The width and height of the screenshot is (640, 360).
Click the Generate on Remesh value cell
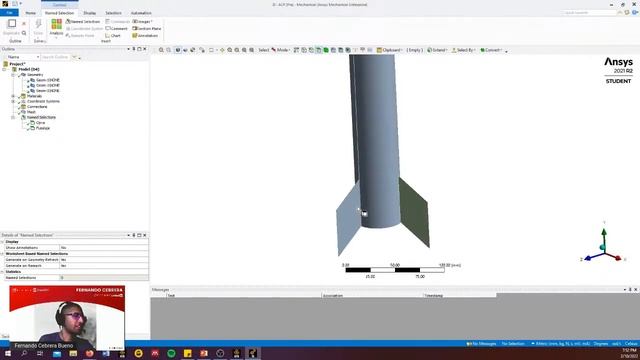click(x=104, y=265)
